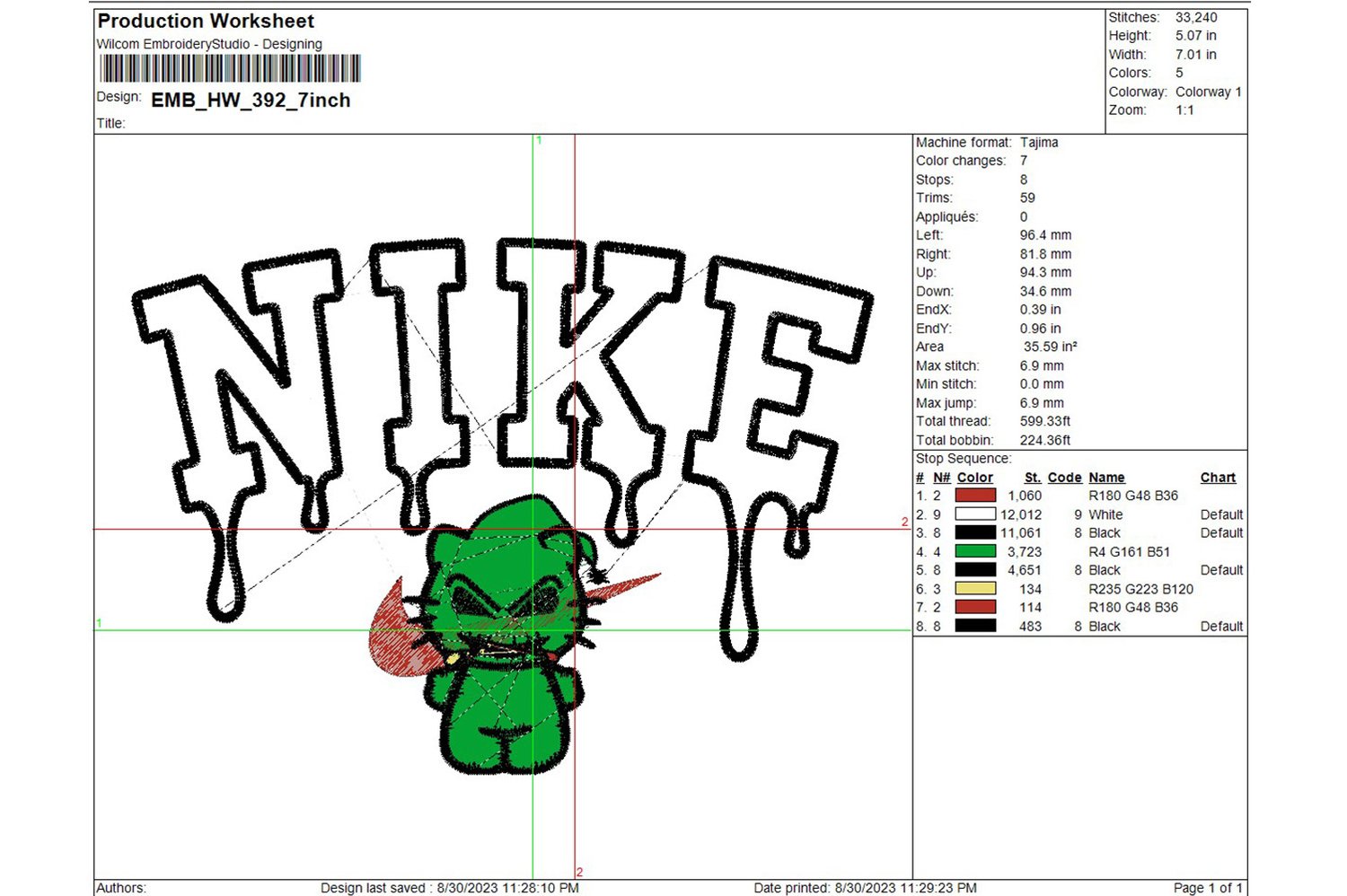Screen dimensions: 1347x896
Task: Click the stitch count "12,012" in stop 2
Action: (1021, 514)
